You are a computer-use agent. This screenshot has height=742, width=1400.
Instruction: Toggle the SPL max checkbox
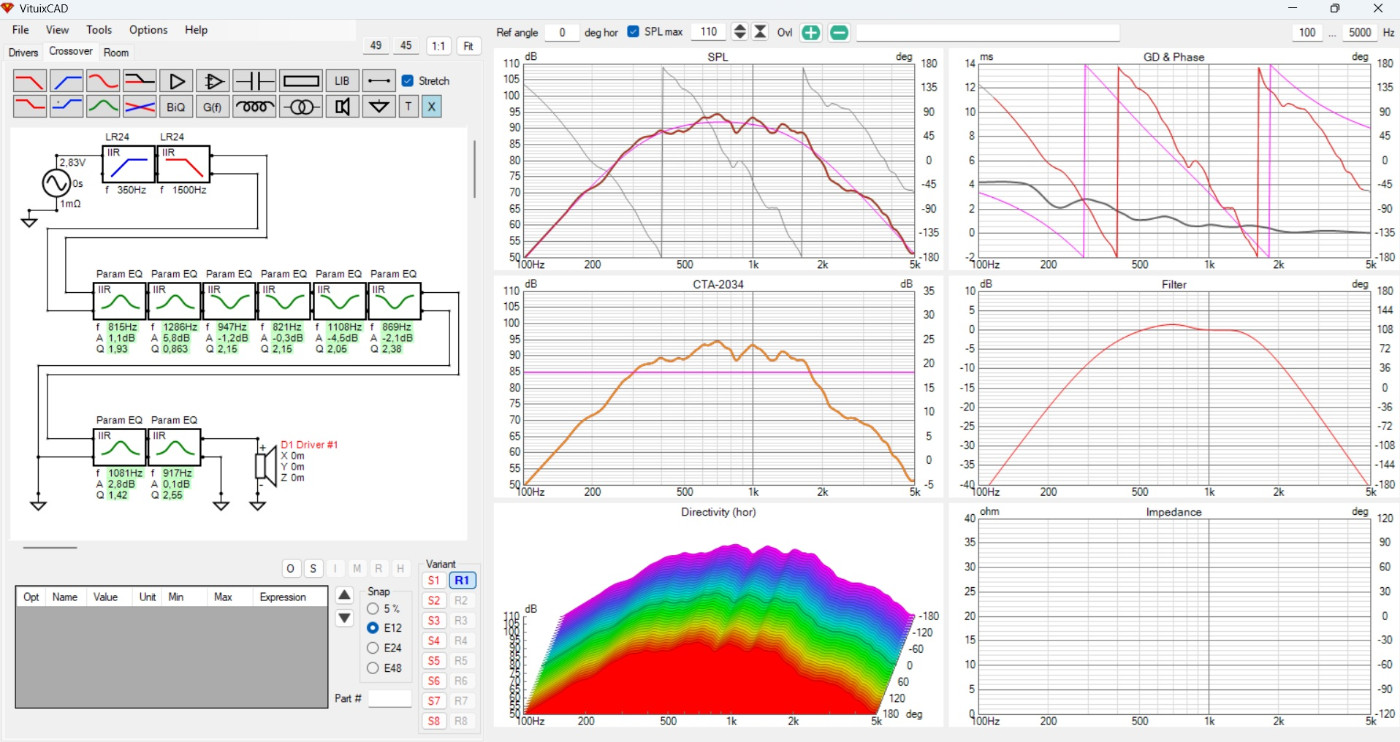(633, 32)
